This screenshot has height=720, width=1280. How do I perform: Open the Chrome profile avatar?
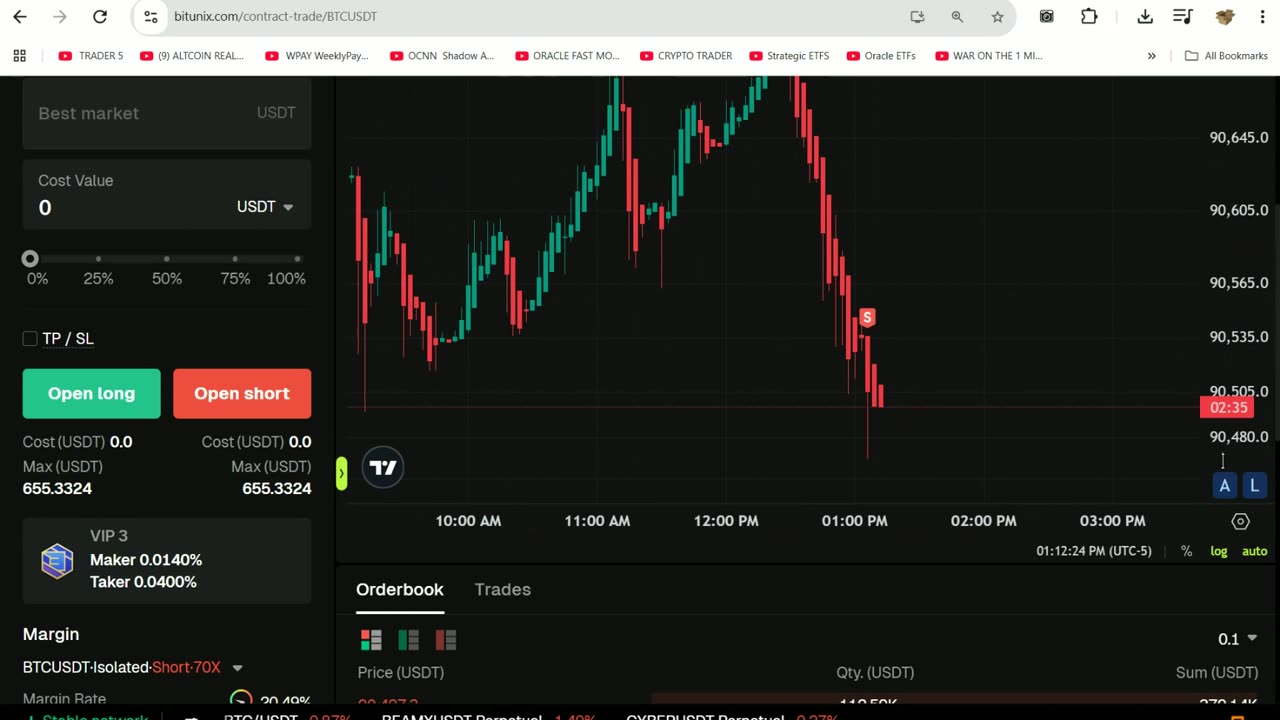[x=1224, y=16]
